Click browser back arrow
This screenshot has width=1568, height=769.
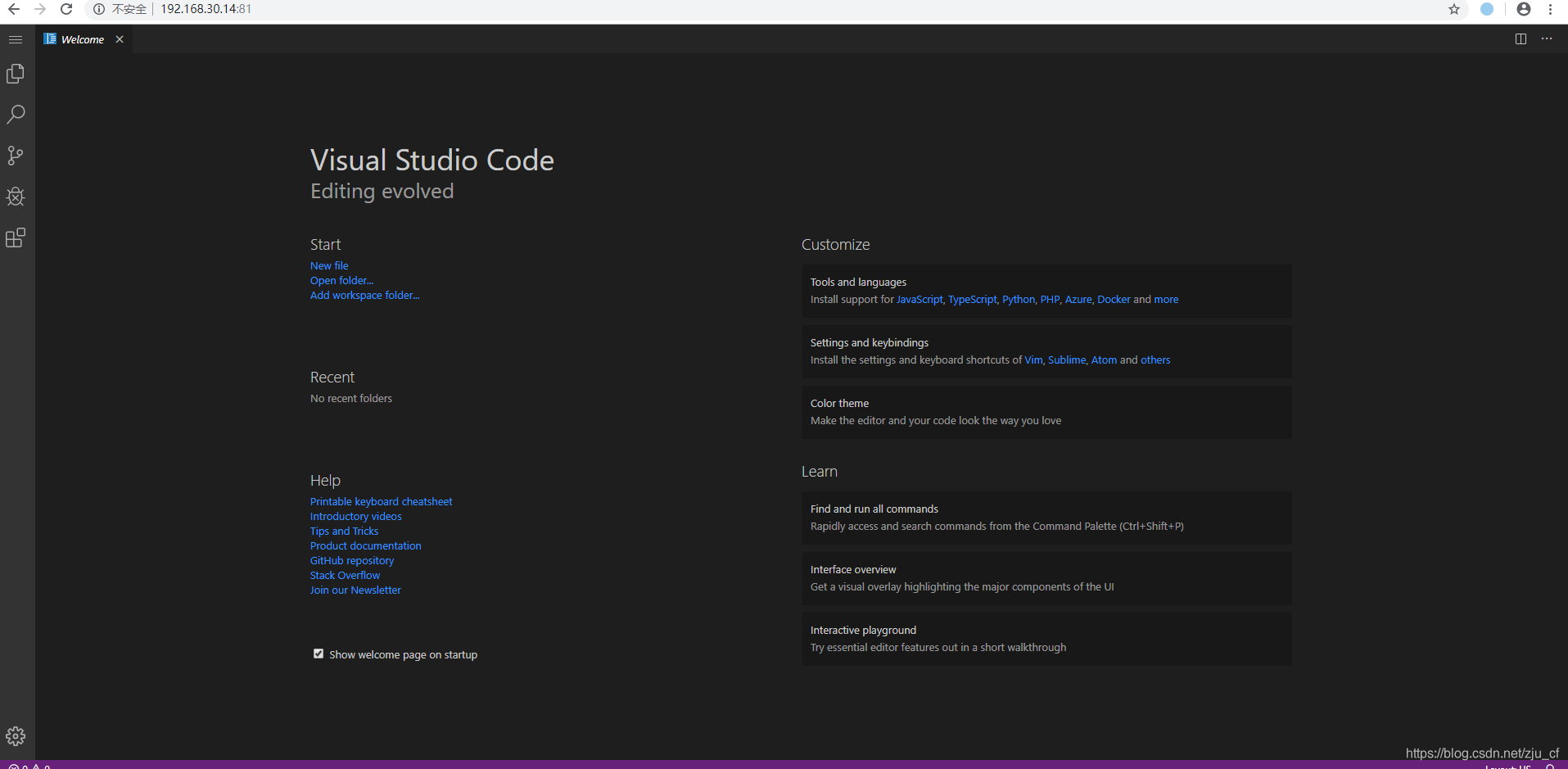click(14, 9)
